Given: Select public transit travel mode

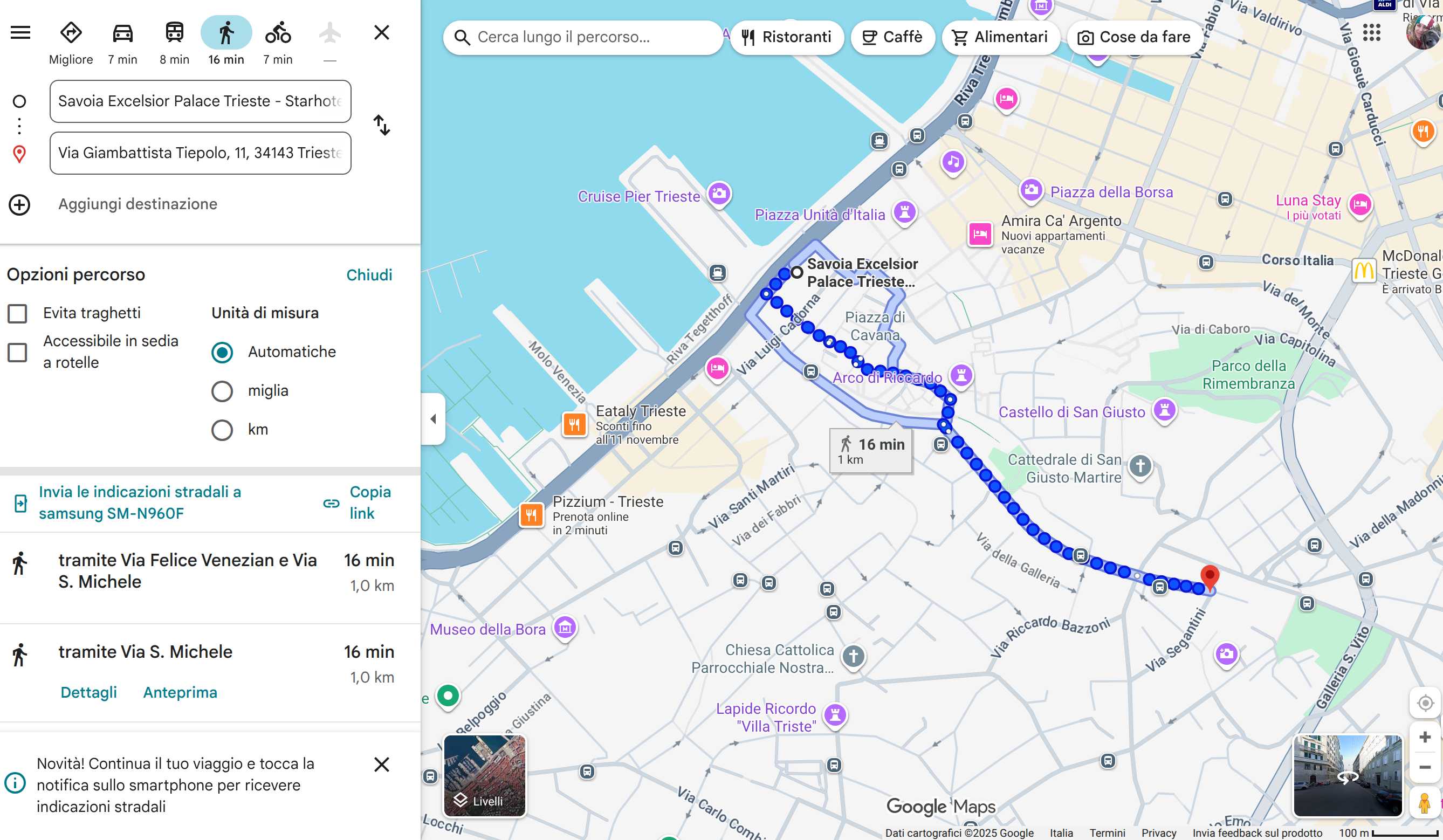Looking at the screenshot, I should point(175,33).
